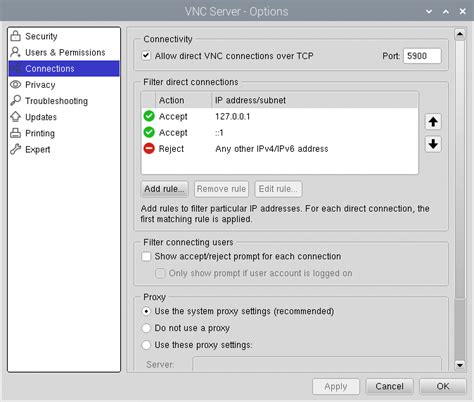Click the Port number field
474x402 pixels.
pos(422,56)
